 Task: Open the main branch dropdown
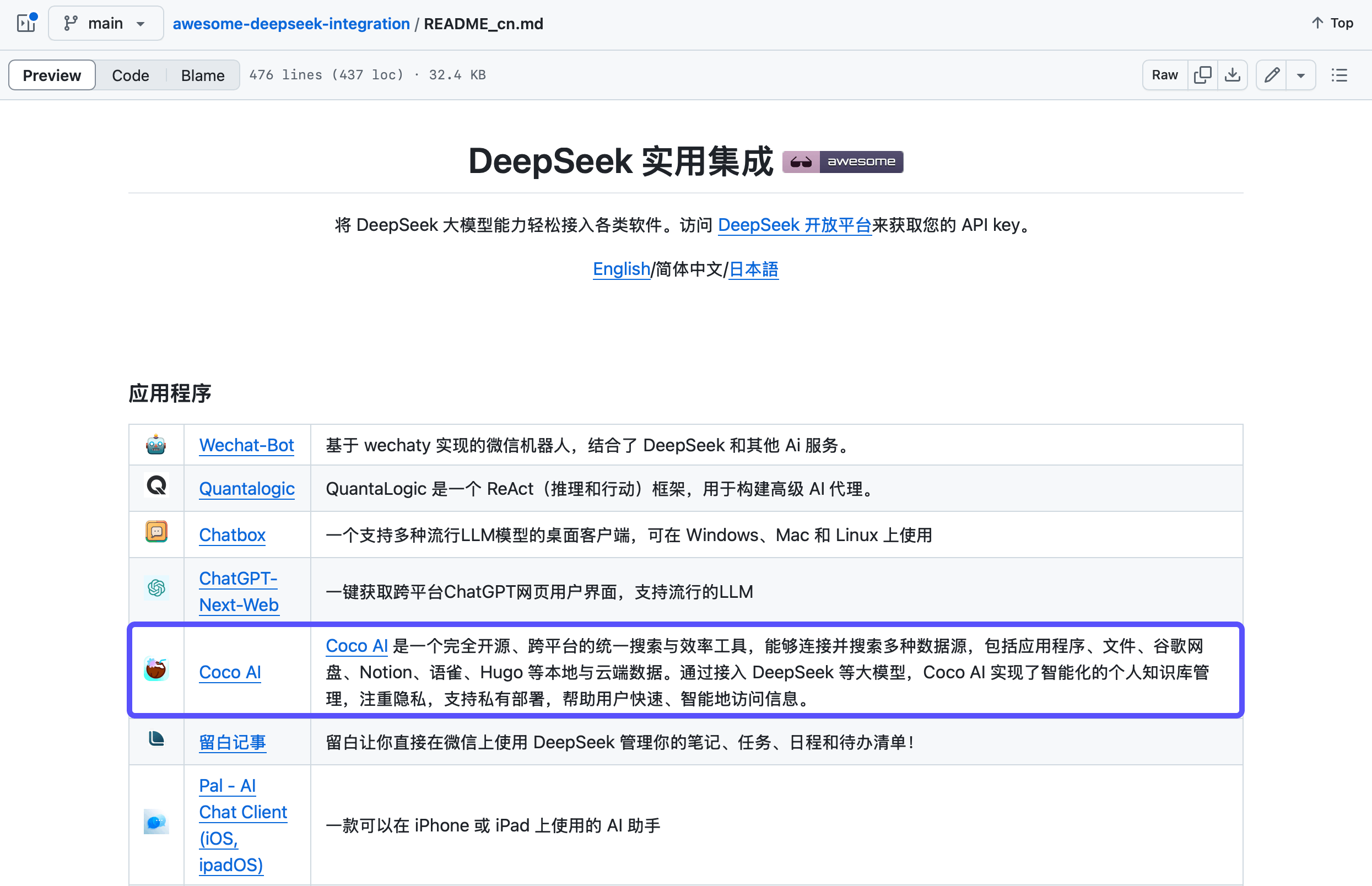(106, 23)
